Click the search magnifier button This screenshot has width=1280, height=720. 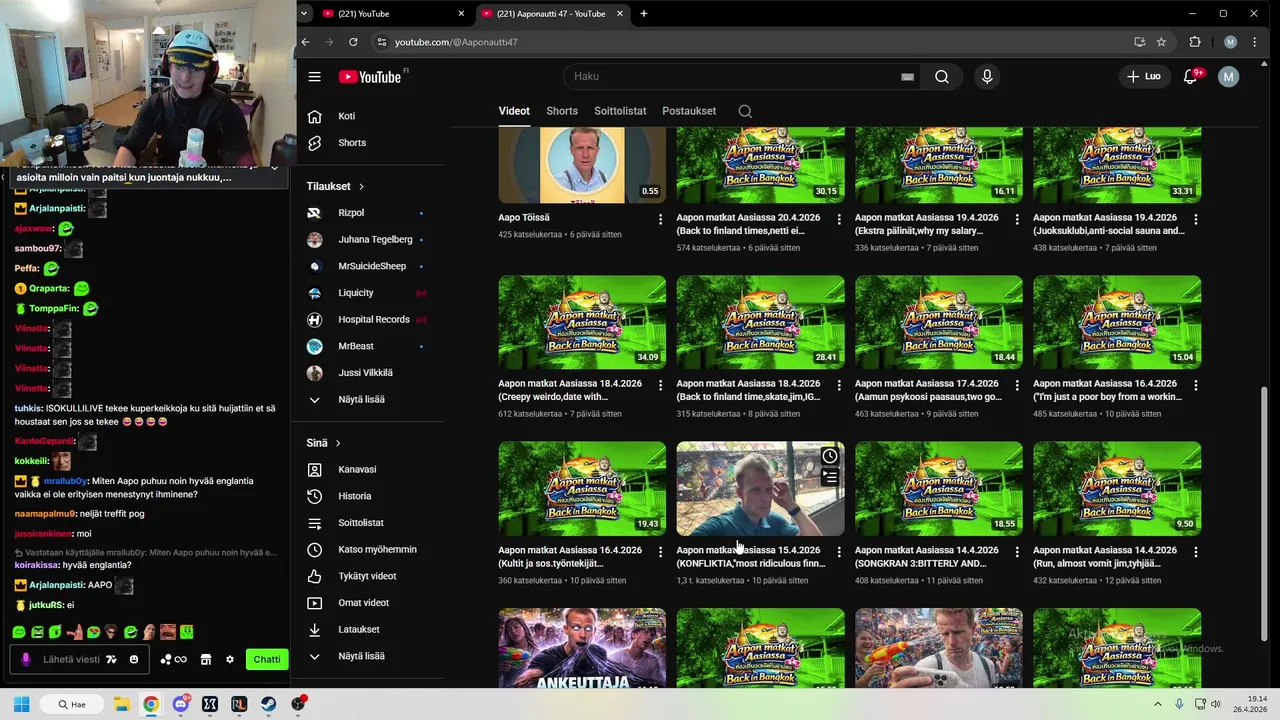pyautogui.click(x=941, y=77)
